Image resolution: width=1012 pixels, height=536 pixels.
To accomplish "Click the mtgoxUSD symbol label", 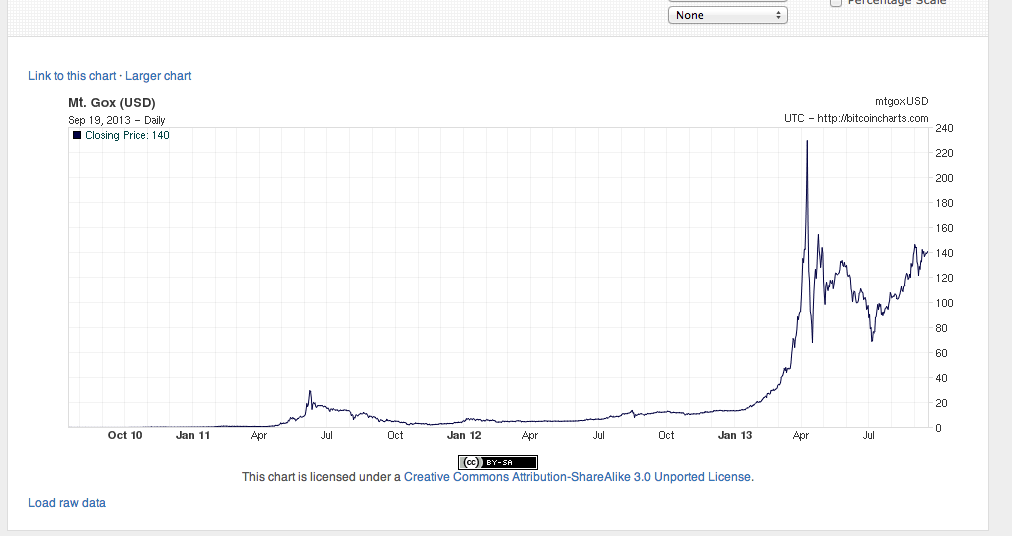I will coord(901,101).
